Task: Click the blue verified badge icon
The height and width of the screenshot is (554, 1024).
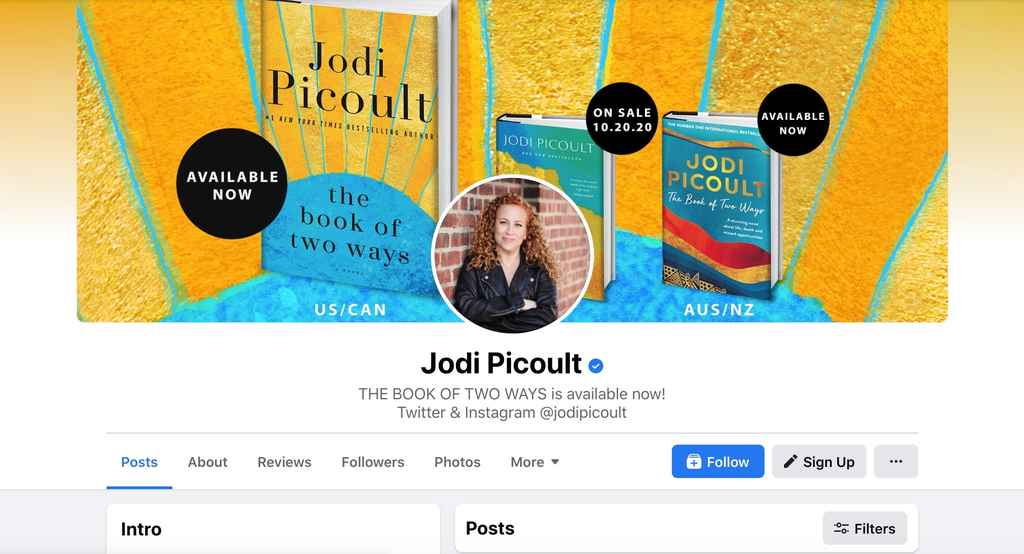Action: click(596, 366)
